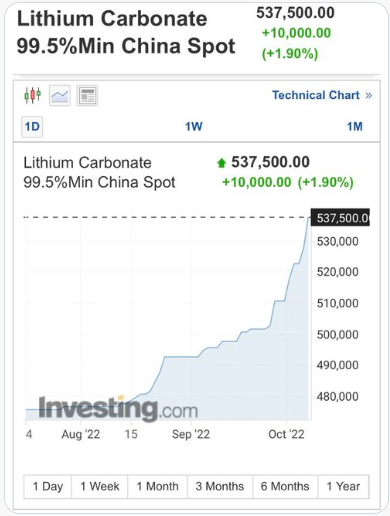Open the news layout icon

point(87,95)
